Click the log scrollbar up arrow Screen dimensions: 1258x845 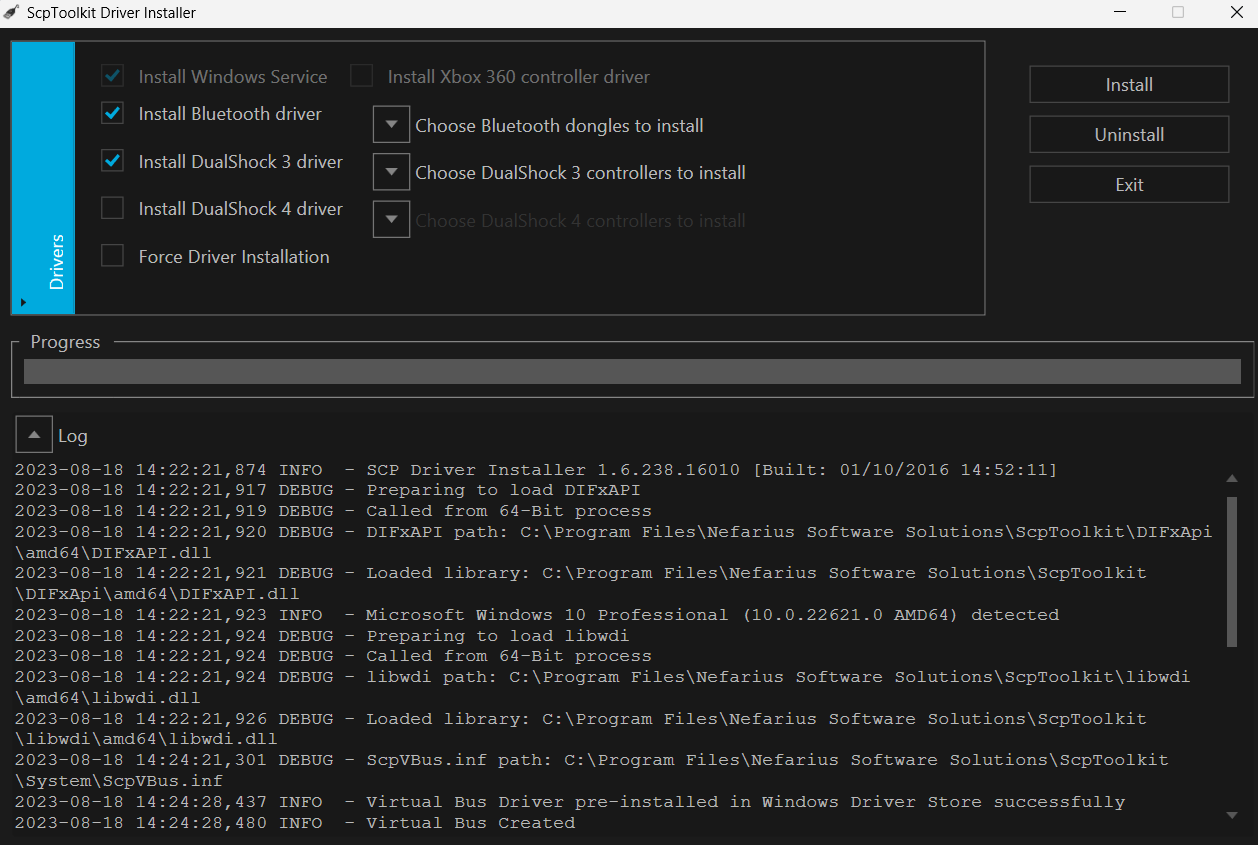[1232, 478]
